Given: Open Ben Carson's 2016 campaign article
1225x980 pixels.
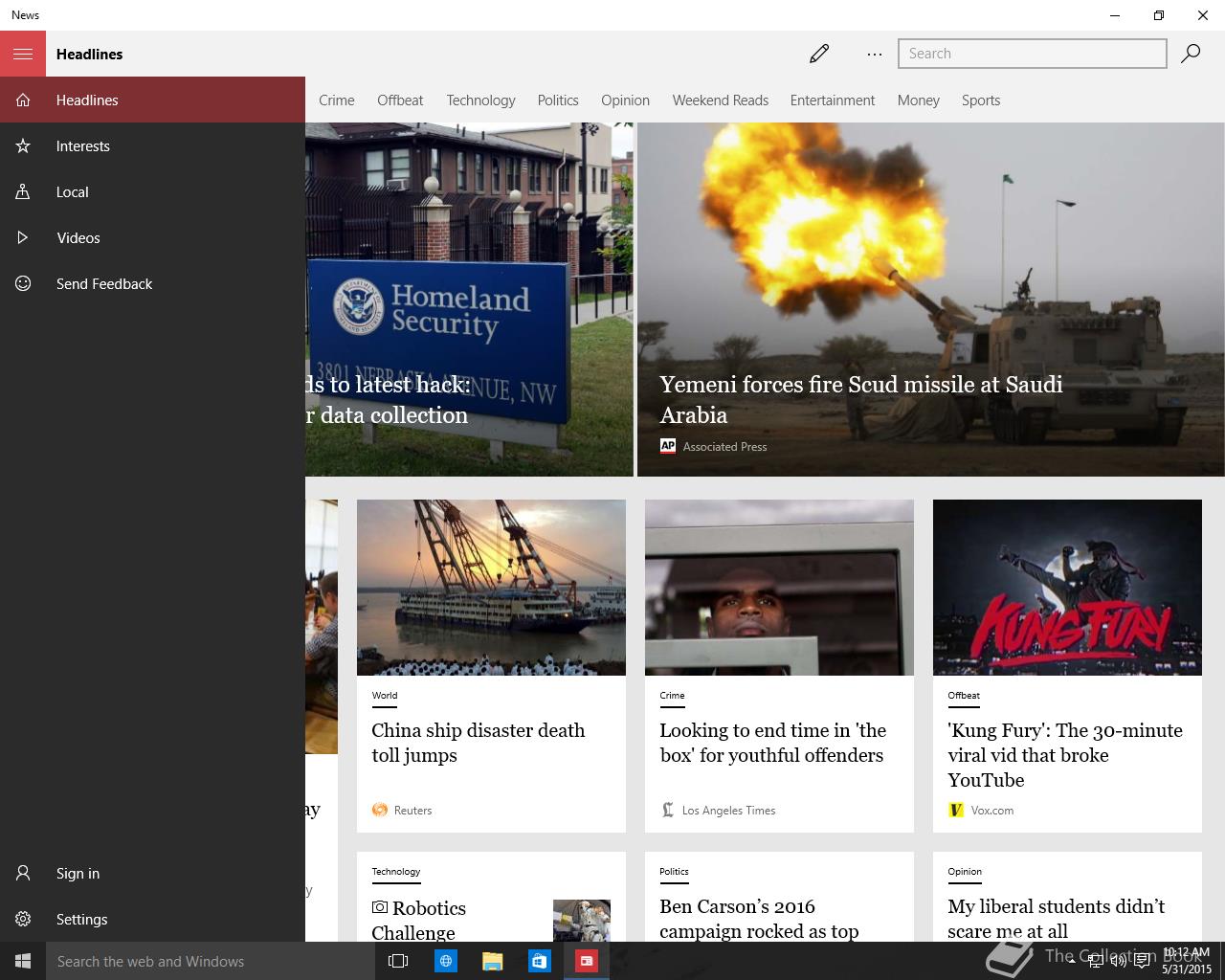Looking at the screenshot, I should coord(759,919).
